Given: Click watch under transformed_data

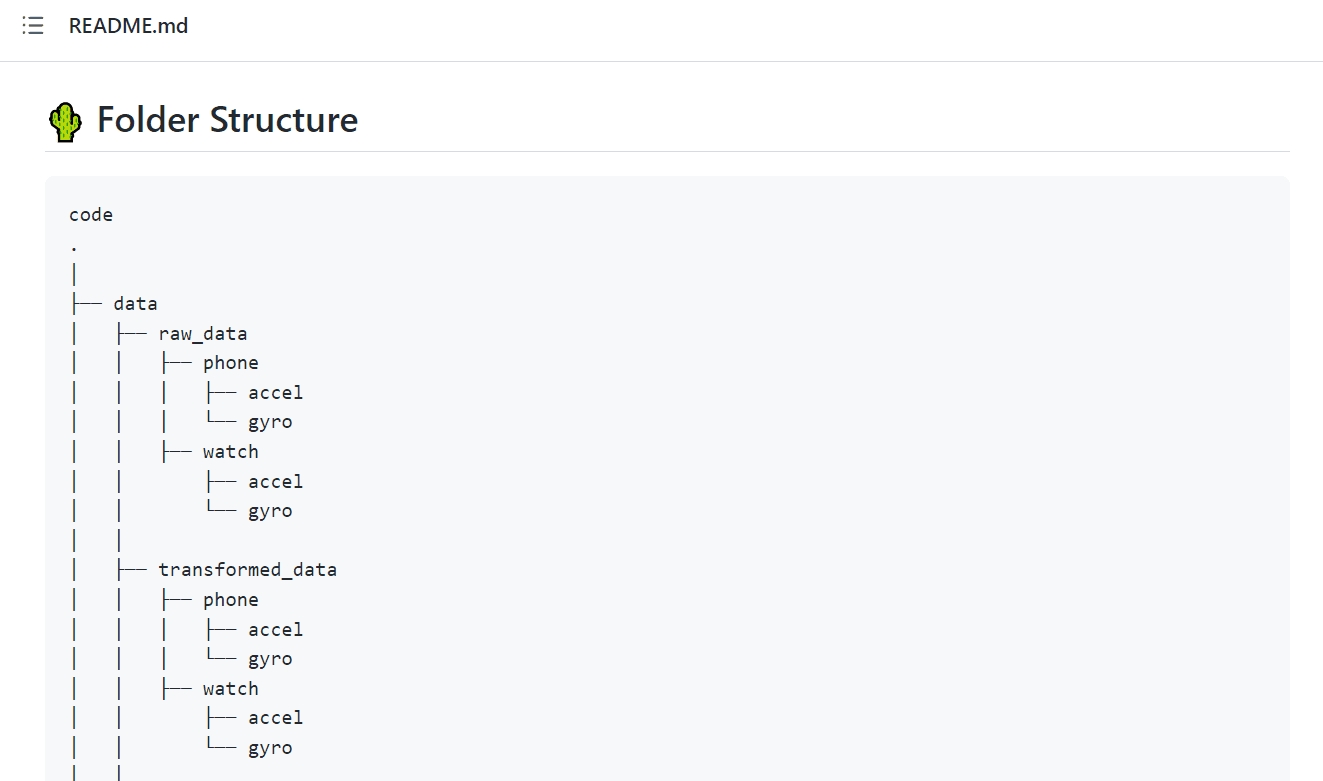Looking at the screenshot, I should (230, 688).
